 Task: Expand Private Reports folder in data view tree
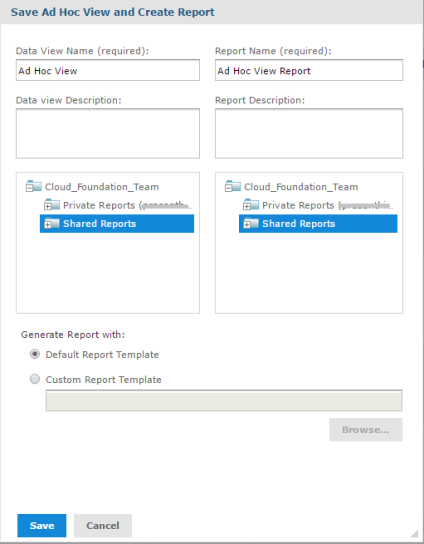tap(48, 206)
